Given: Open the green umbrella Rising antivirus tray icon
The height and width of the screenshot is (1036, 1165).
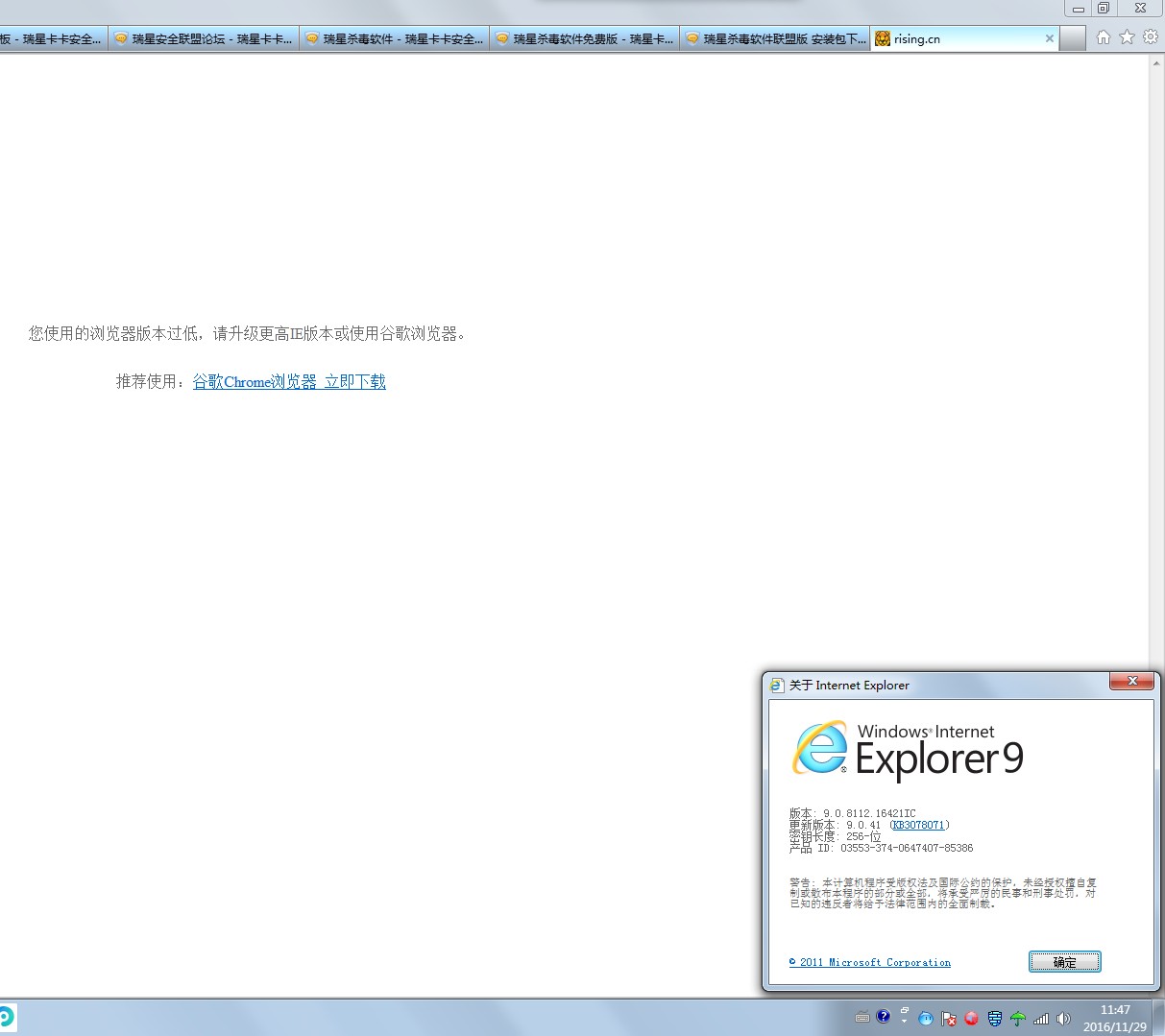Looking at the screenshot, I should tap(1017, 1019).
